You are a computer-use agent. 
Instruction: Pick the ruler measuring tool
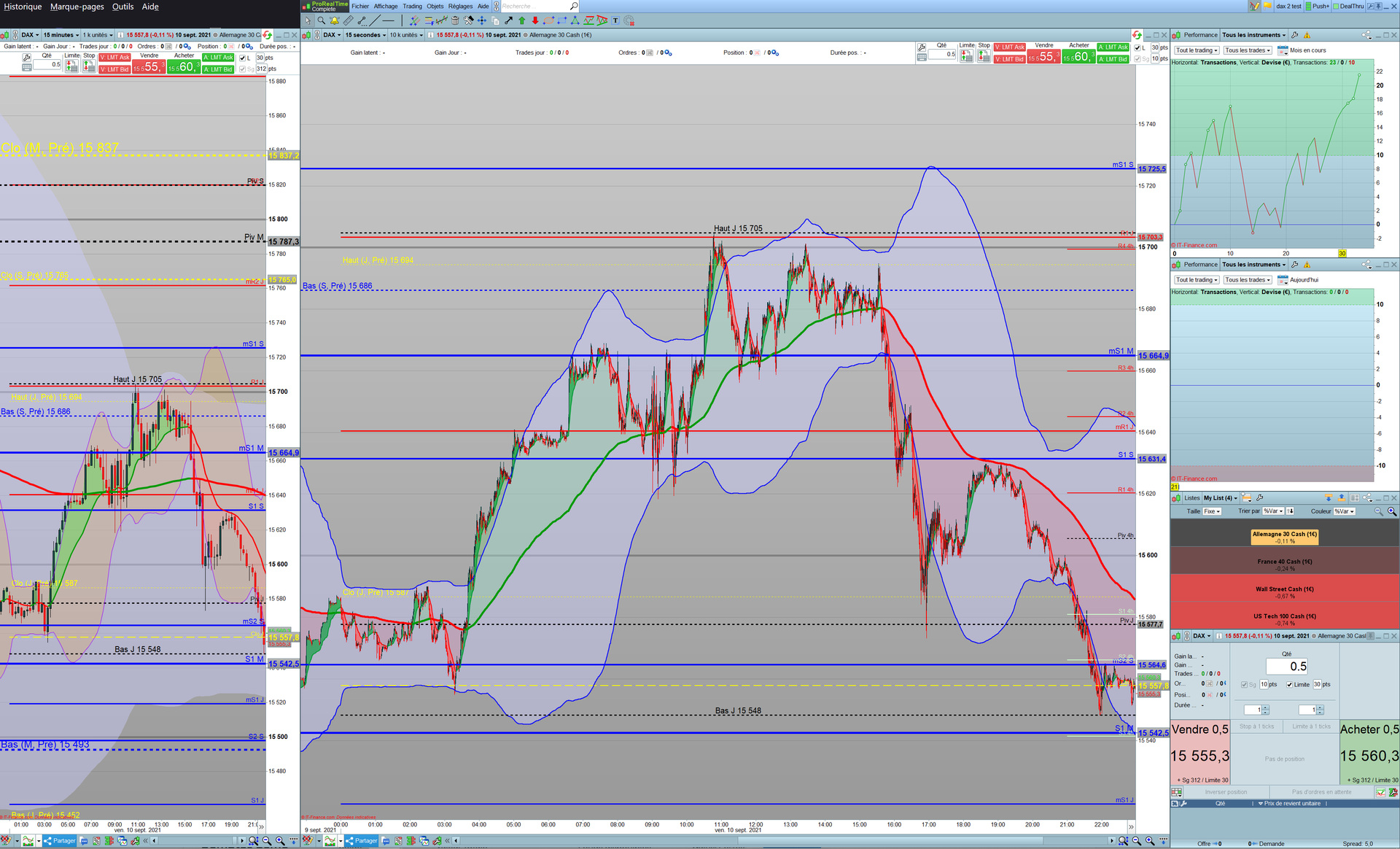348,20
